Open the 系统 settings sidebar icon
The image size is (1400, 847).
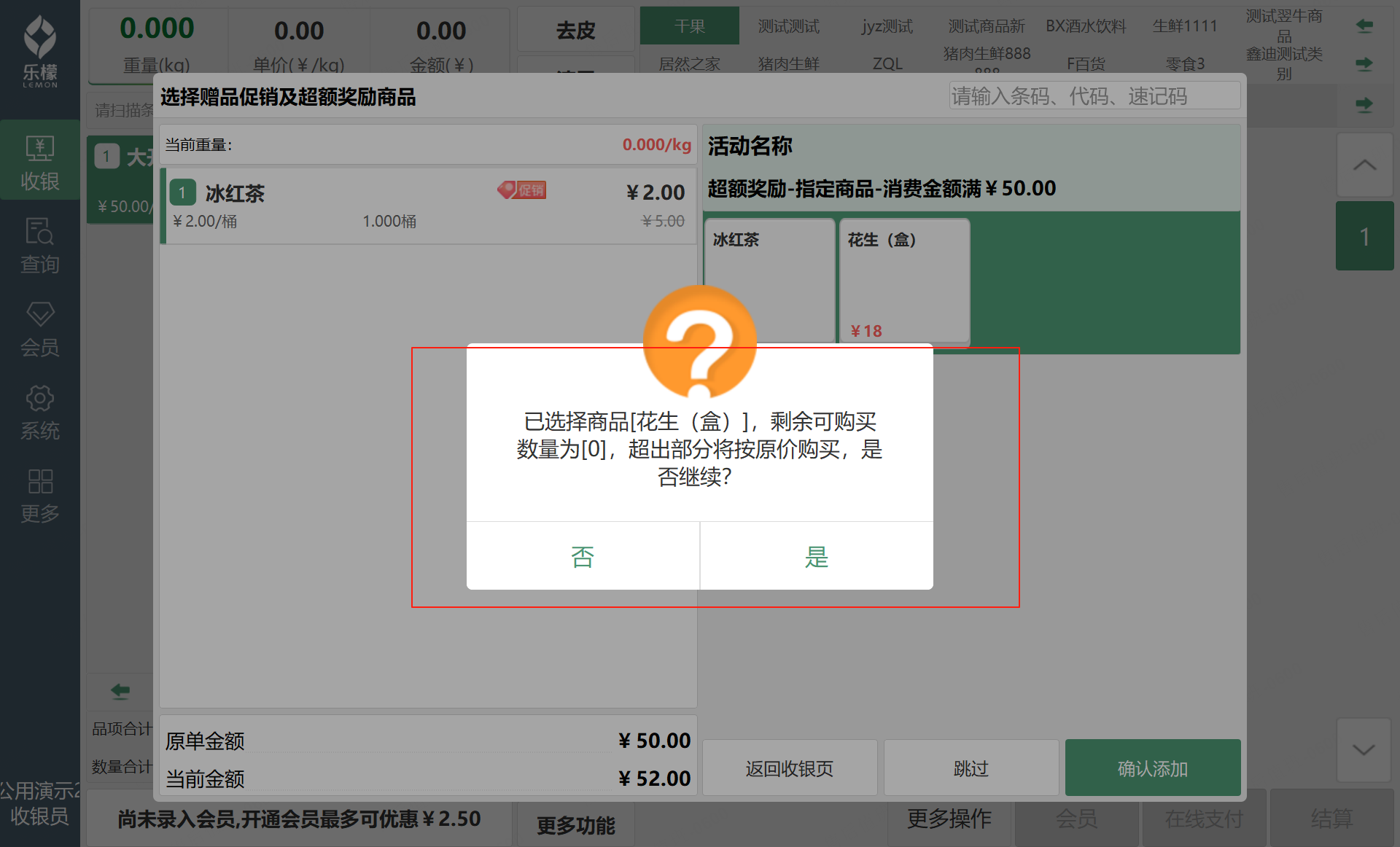40,412
